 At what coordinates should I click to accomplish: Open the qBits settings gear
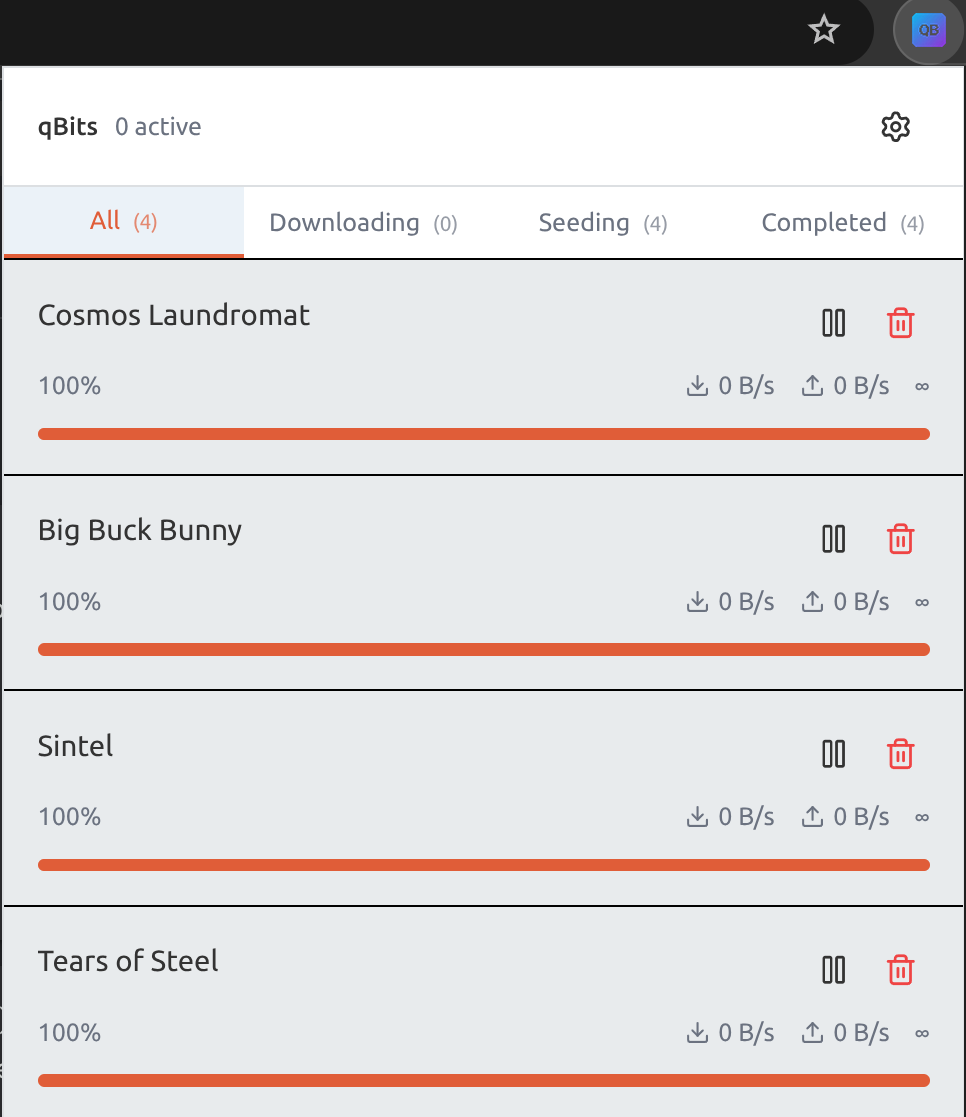click(895, 126)
